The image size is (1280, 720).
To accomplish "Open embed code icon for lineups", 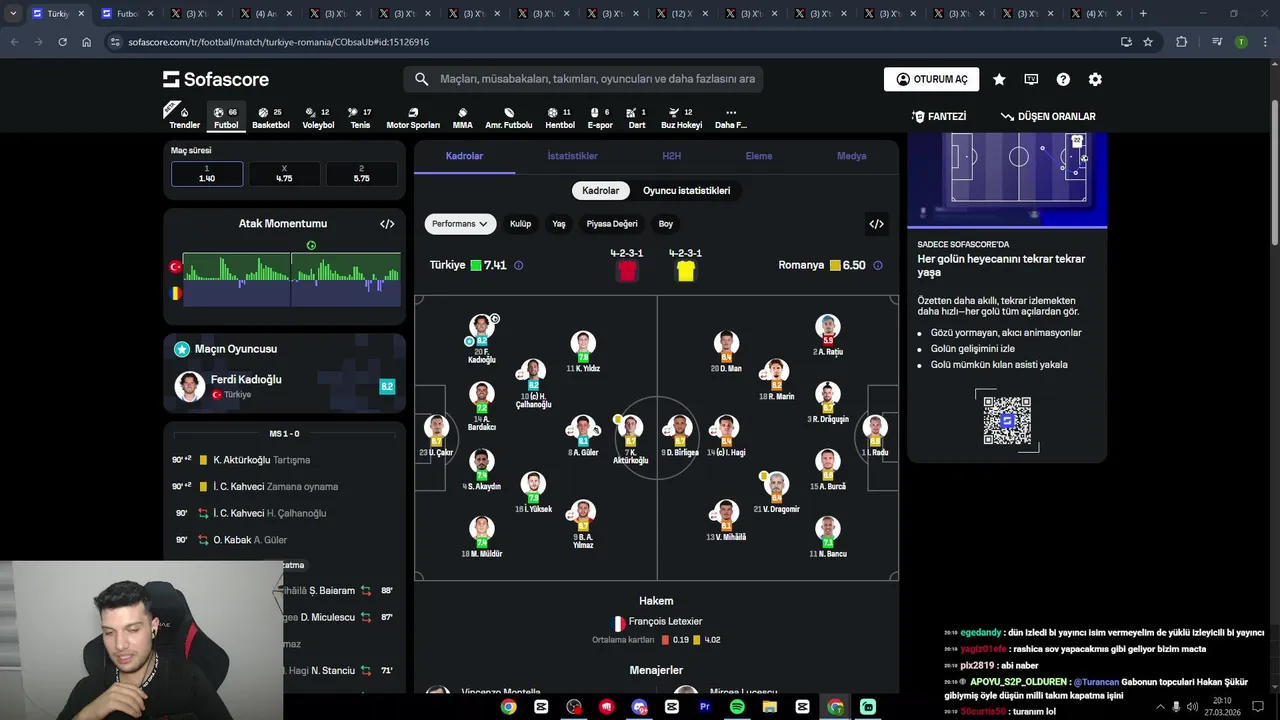I will pos(876,224).
